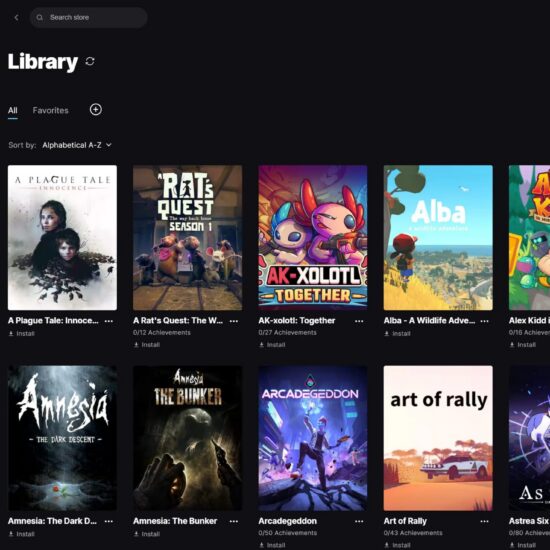Image resolution: width=550 pixels, height=550 pixels.
Task: Open A Plague Tale: Innocence cover
Action: (62, 237)
